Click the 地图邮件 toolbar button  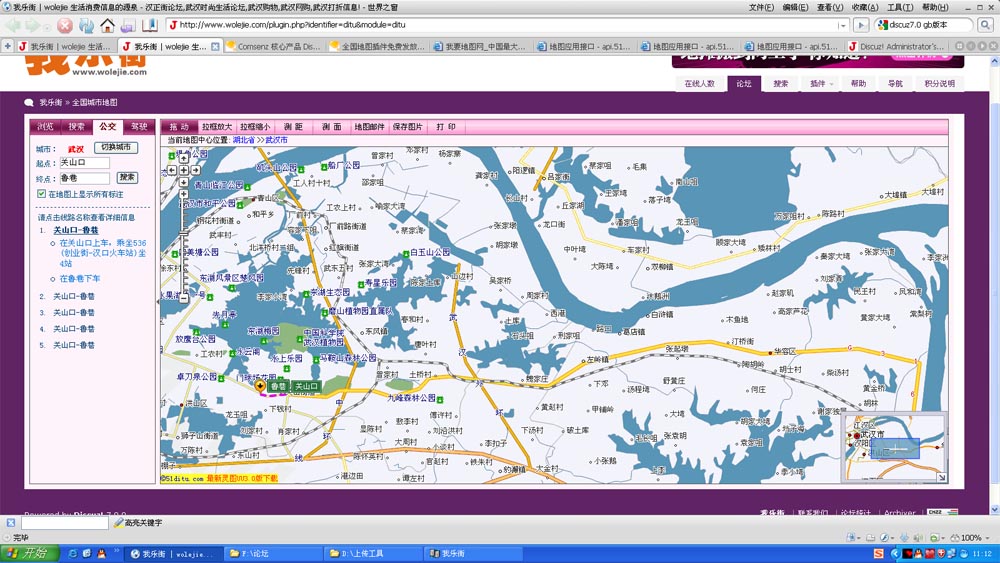click(x=370, y=127)
